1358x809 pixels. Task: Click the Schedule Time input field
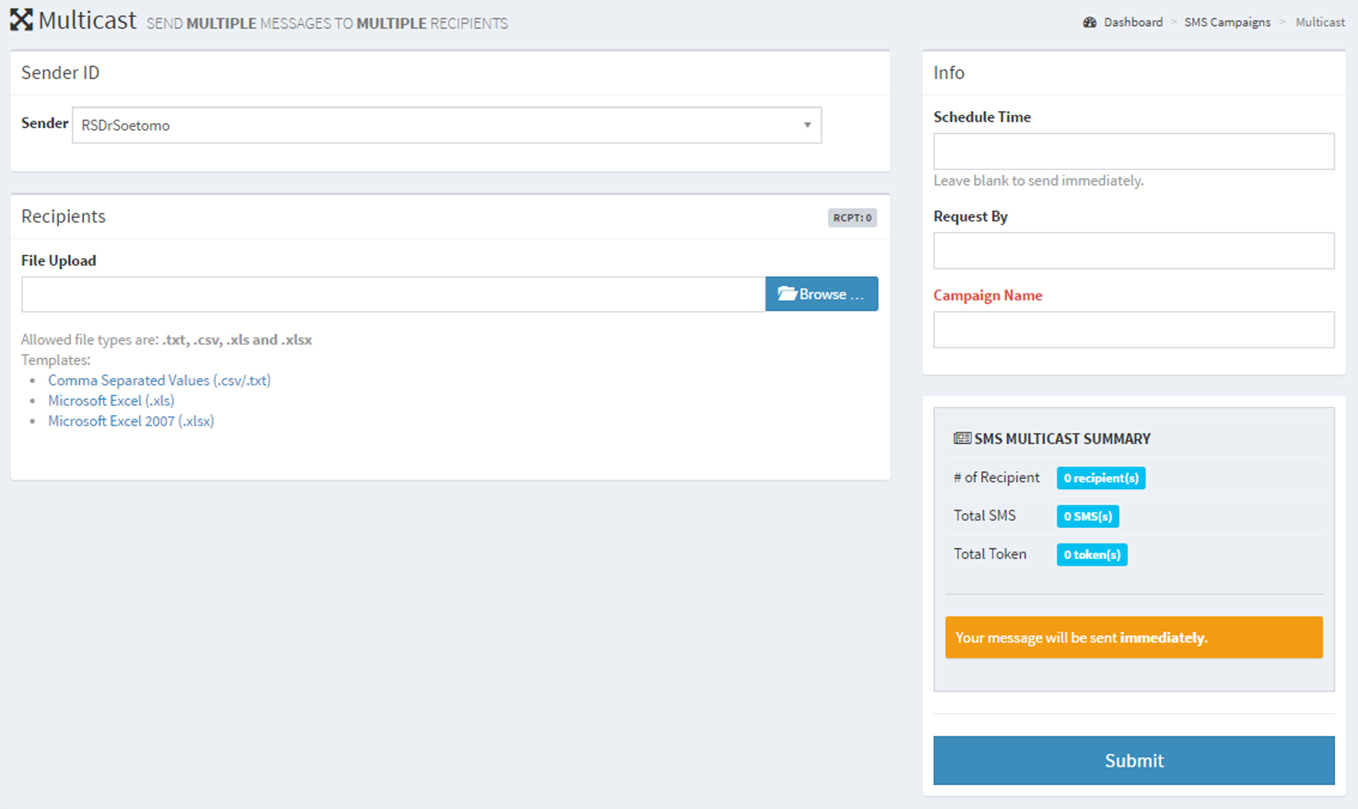(x=1133, y=152)
